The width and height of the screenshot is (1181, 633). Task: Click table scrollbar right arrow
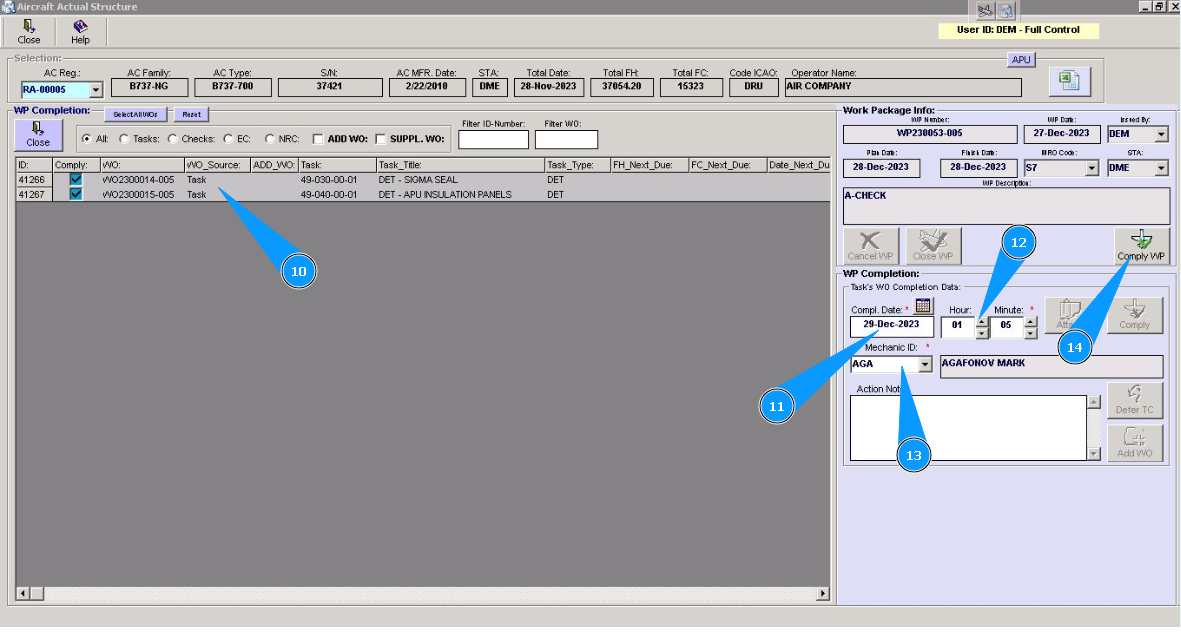coord(822,594)
